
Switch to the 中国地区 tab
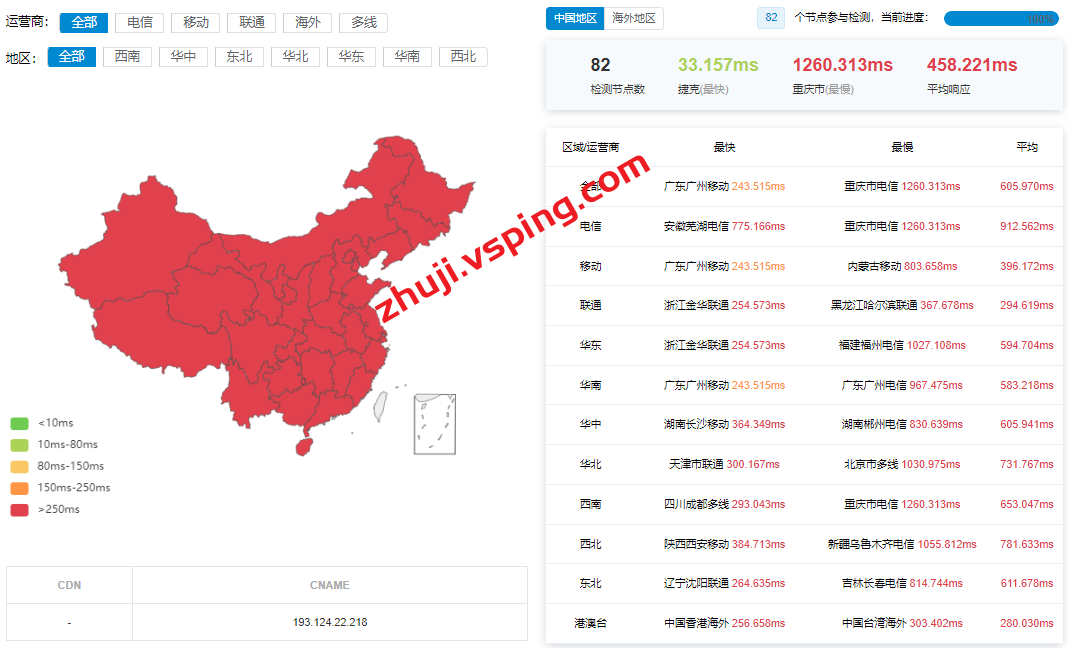pyautogui.click(x=576, y=18)
